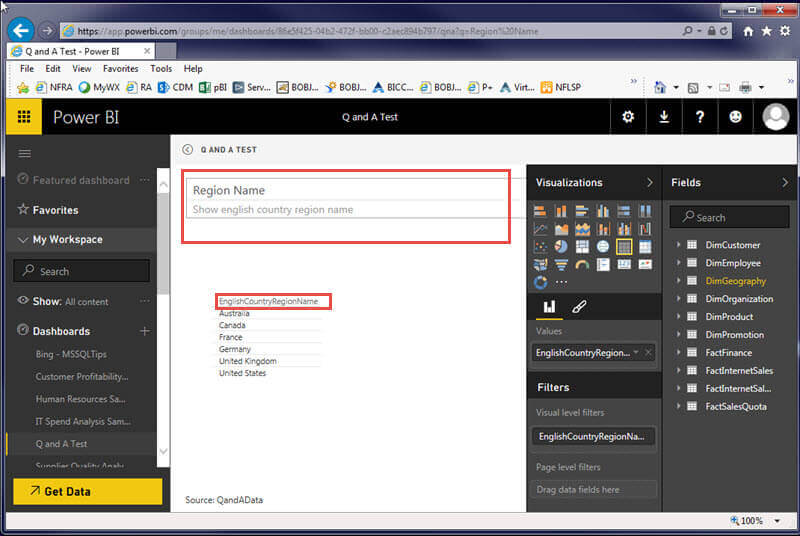800x536 pixels.
Task: Select the Clustered bar chart visualization
Action: click(x=582, y=211)
